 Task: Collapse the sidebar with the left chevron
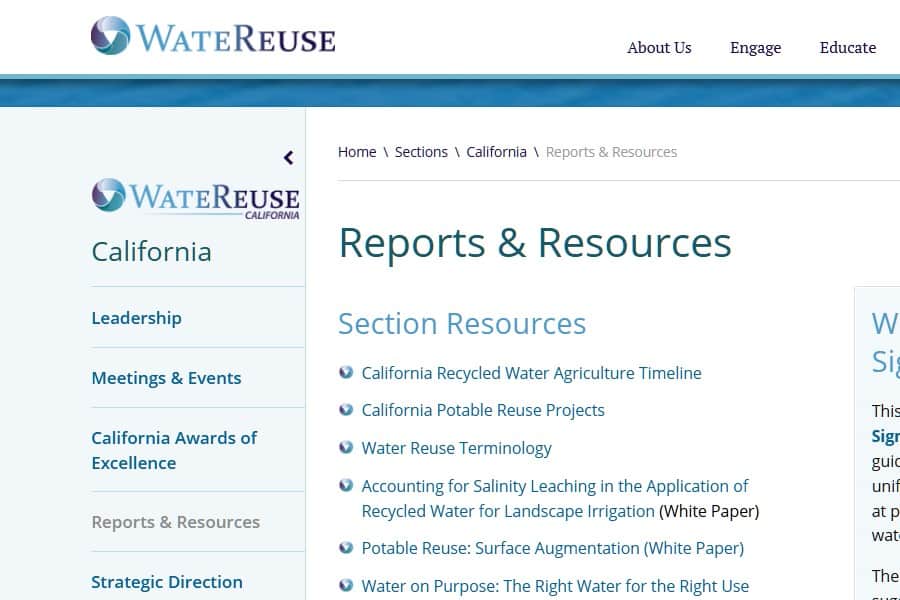(x=288, y=157)
